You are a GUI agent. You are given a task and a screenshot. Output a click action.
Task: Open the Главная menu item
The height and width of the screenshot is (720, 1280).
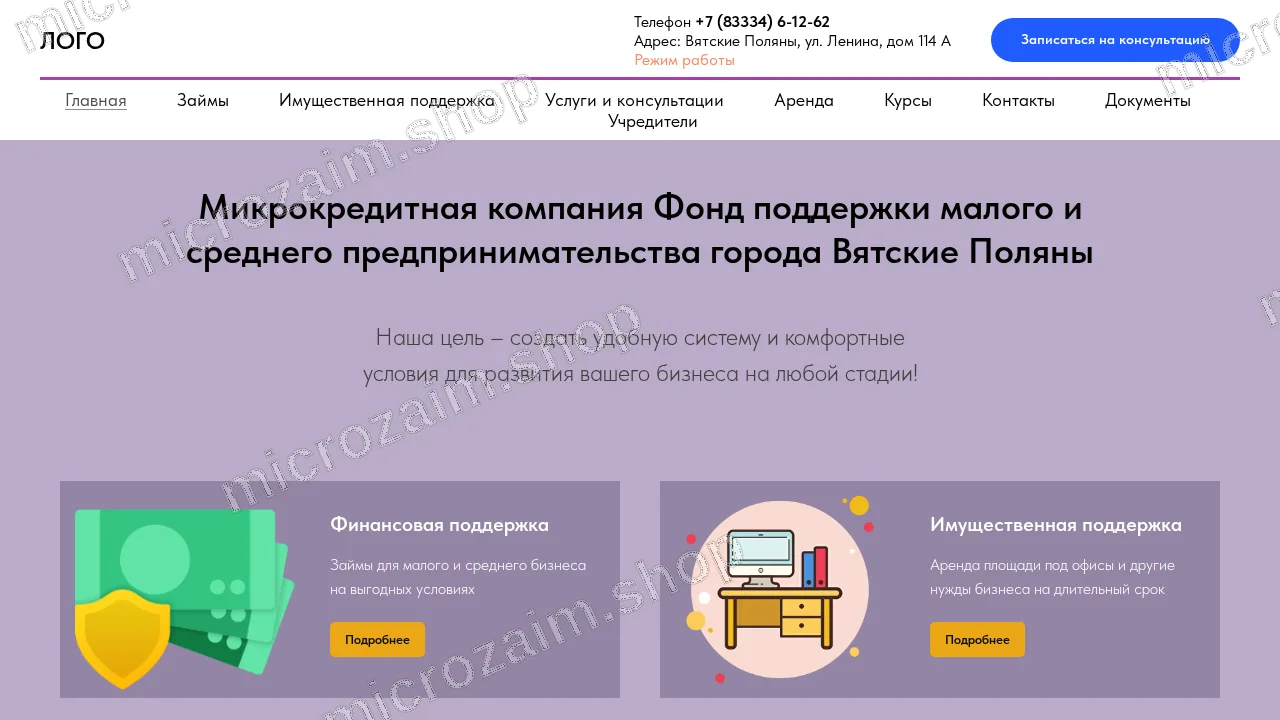pos(96,100)
